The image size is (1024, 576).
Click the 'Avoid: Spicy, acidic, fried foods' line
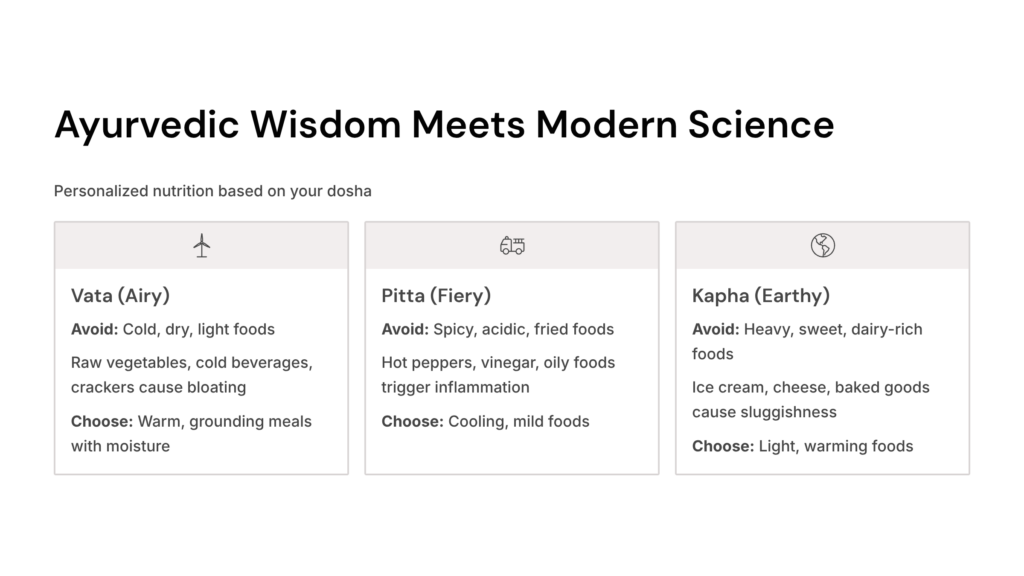click(497, 329)
